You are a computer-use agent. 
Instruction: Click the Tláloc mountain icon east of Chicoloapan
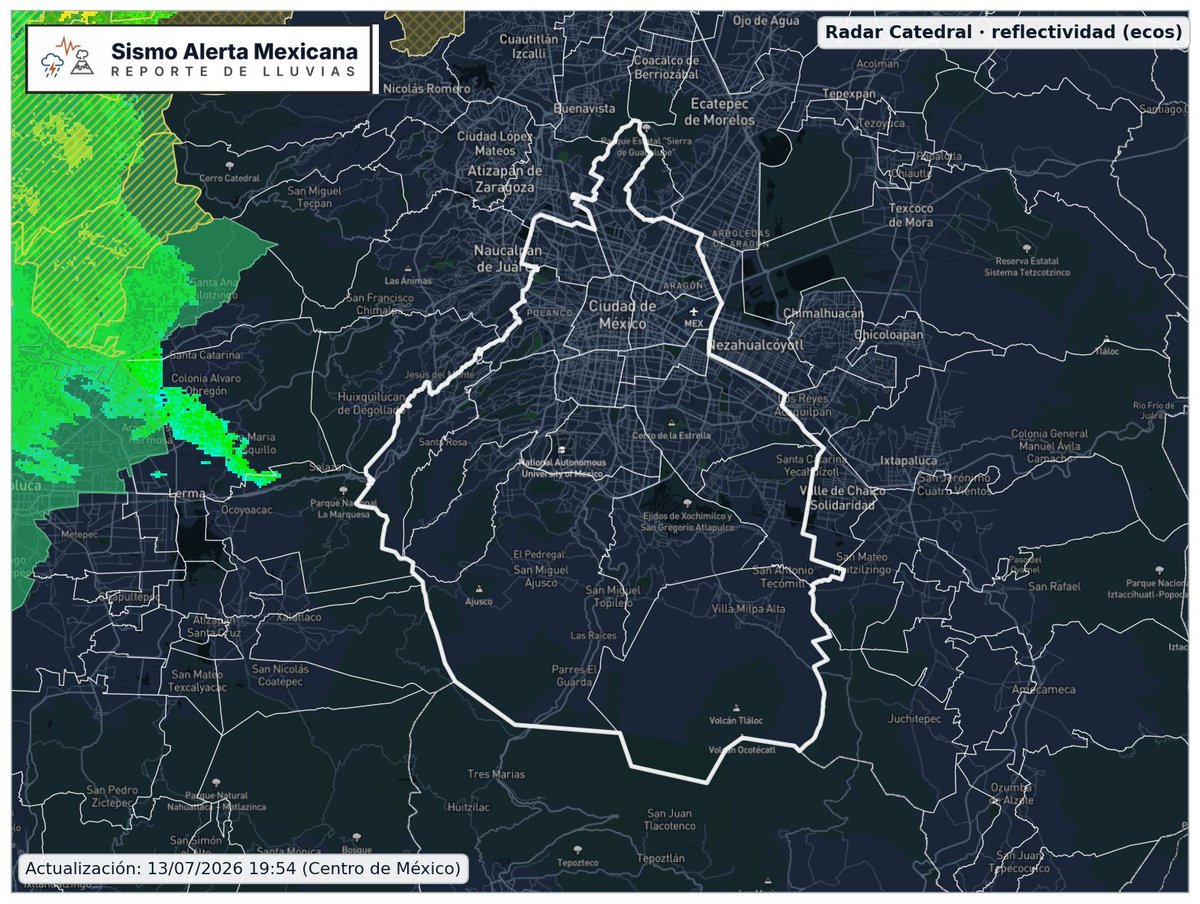click(x=1107, y=339)
